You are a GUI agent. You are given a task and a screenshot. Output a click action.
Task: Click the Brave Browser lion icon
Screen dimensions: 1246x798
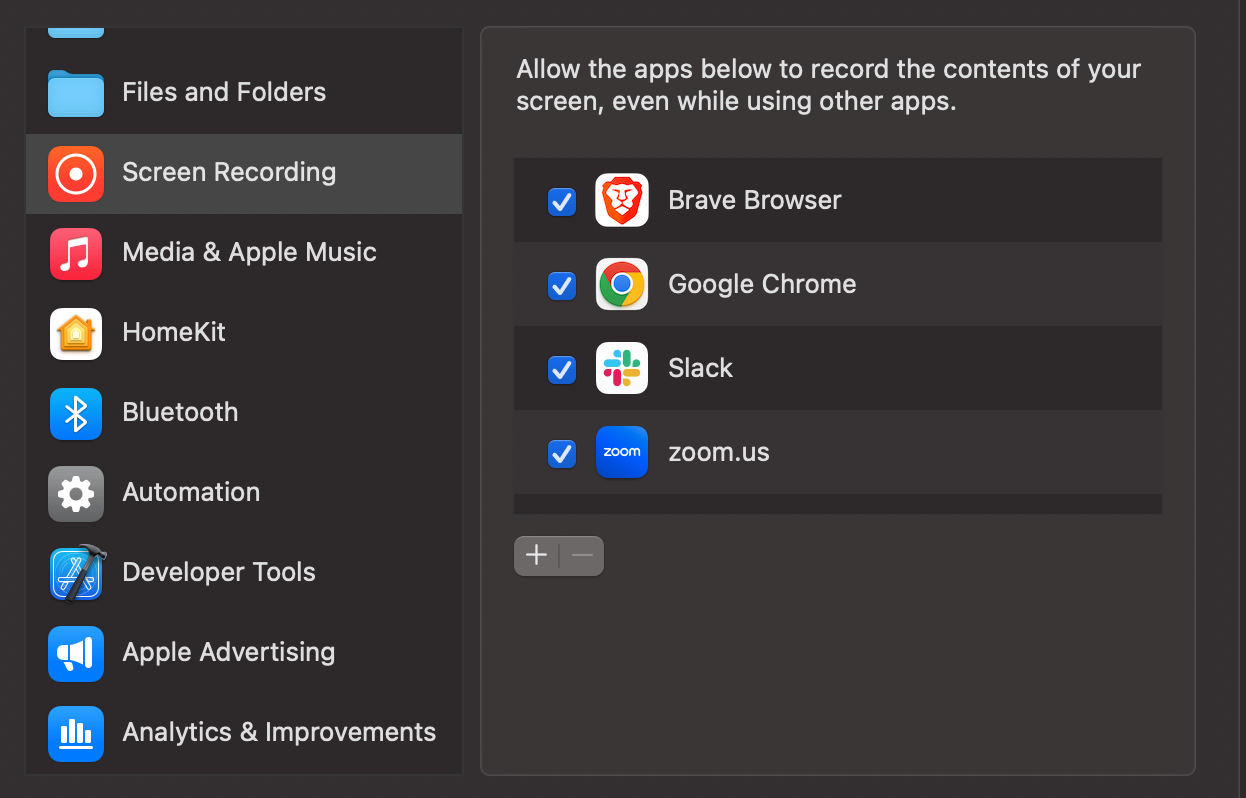(x=622, y=200)
